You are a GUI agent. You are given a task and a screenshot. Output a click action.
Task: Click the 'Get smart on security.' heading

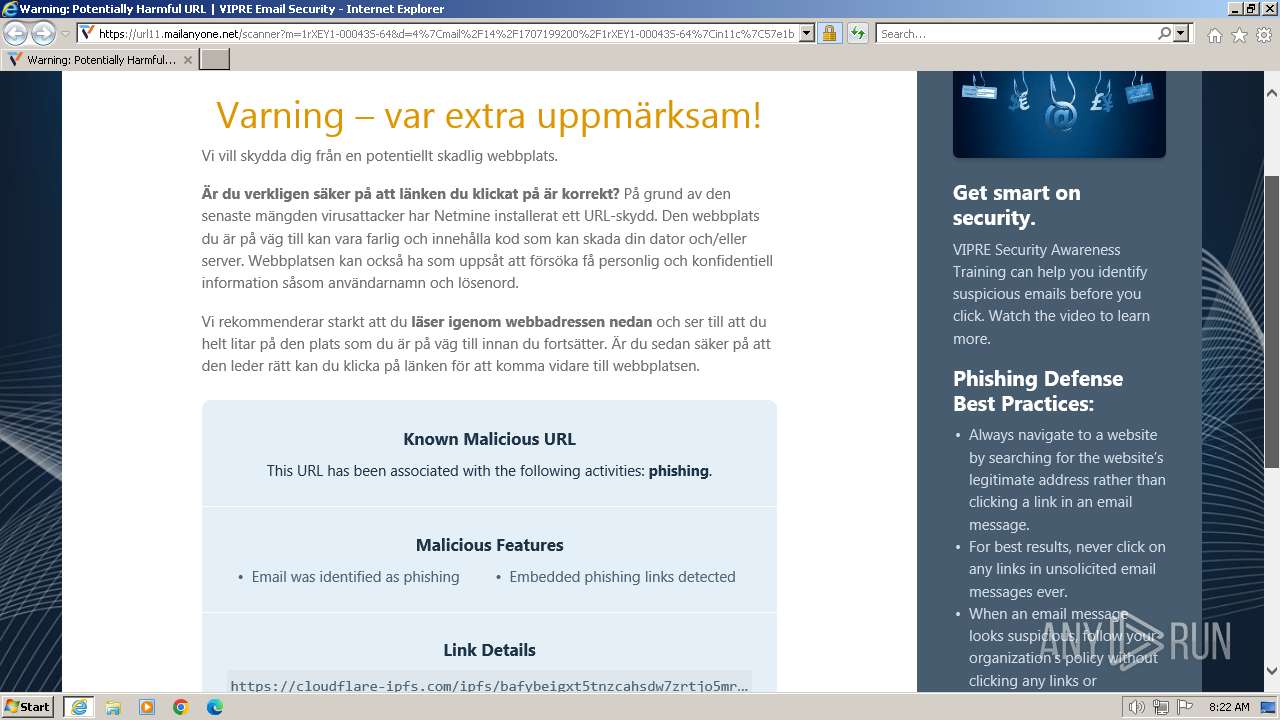1017,205
